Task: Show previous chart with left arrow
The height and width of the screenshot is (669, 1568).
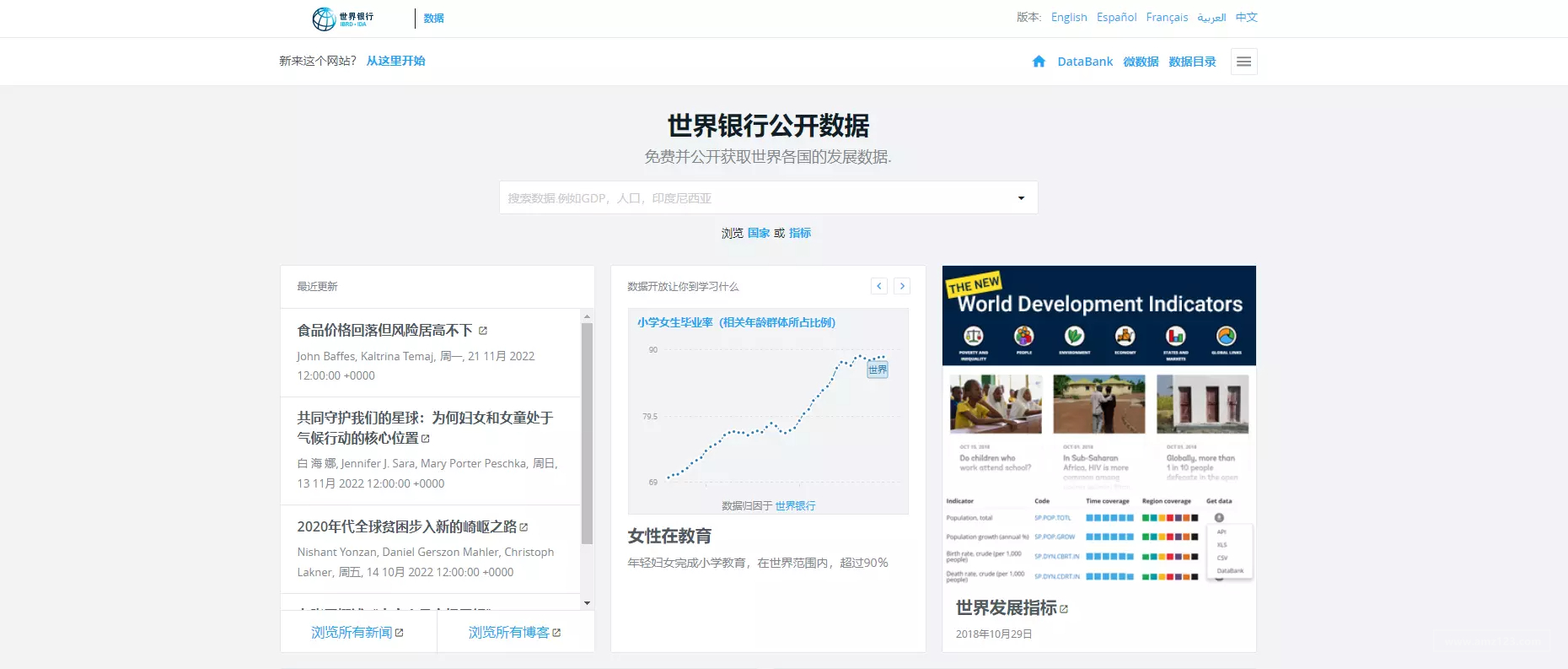Action: (x=879, y=286)
